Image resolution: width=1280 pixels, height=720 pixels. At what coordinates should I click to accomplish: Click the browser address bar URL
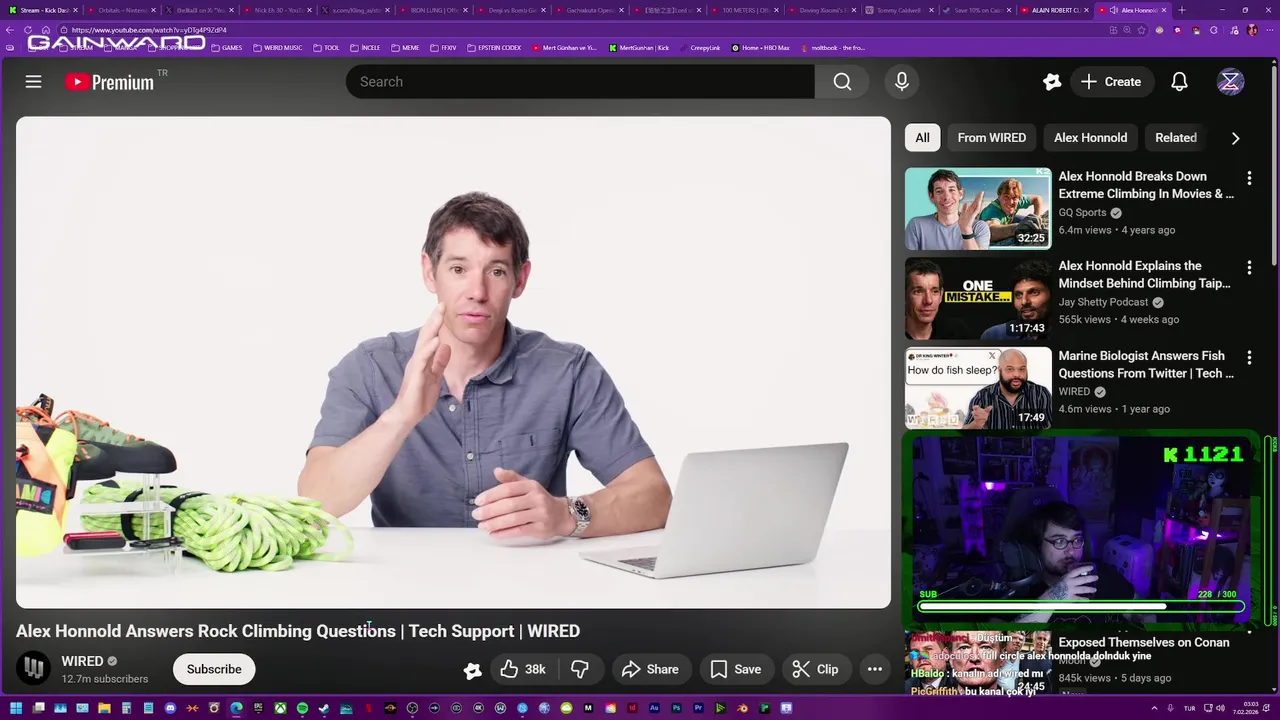[148, 30]
